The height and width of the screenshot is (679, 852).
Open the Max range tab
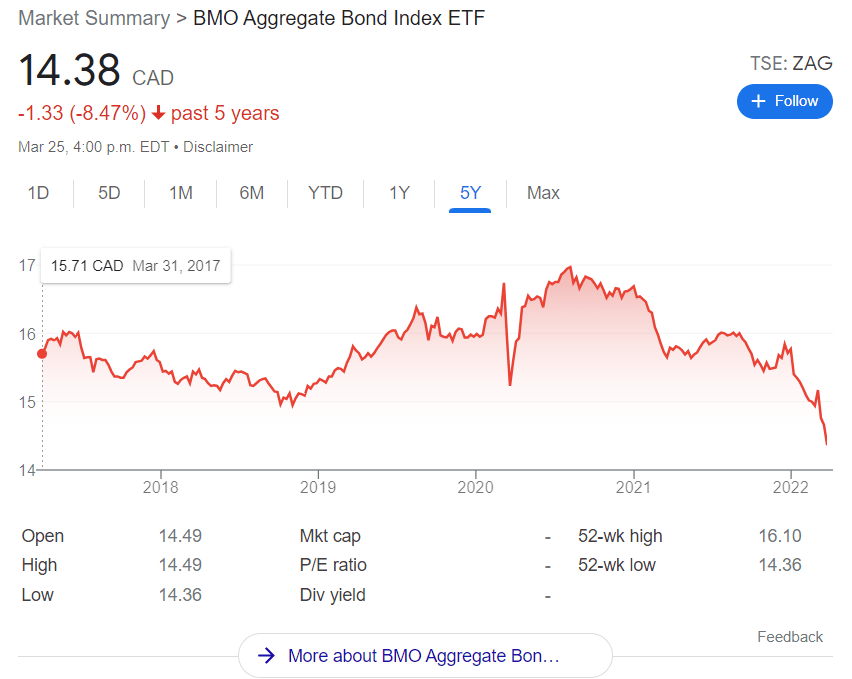click(x=543, y=193)
